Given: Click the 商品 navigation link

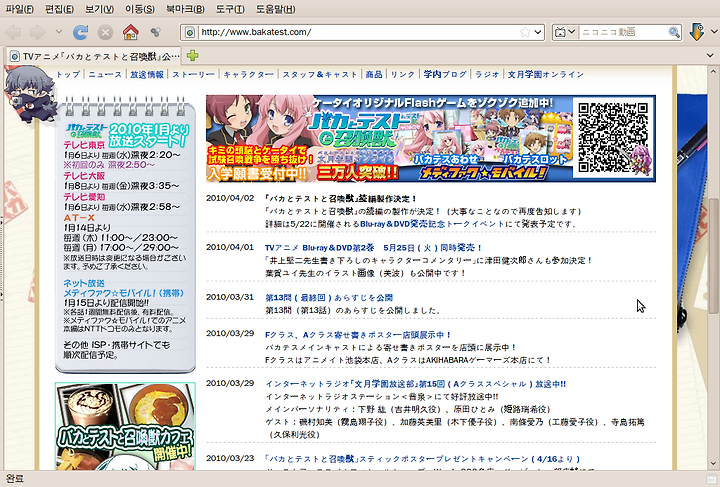Looking at the screenshot, I should tap(374, 74).
